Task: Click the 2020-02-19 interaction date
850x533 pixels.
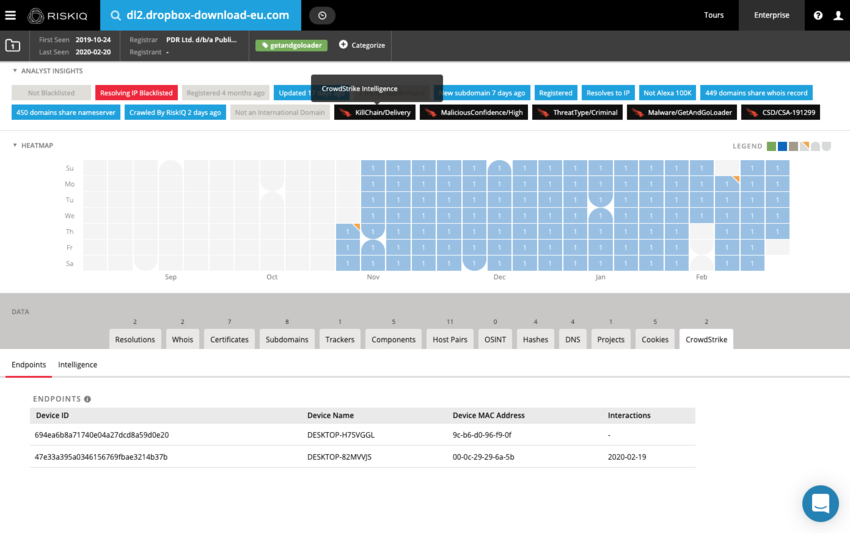Action: point(627,457)
